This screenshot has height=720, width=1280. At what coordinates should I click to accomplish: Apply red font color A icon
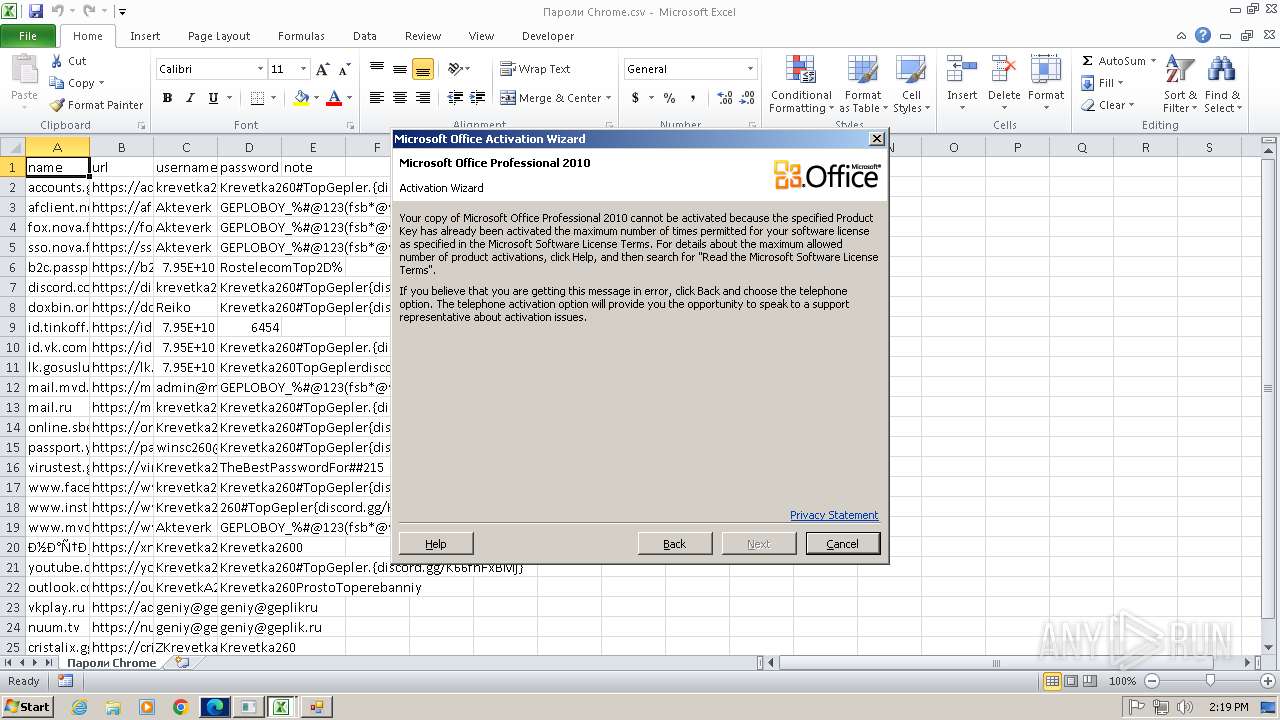[x=334, y=98]
